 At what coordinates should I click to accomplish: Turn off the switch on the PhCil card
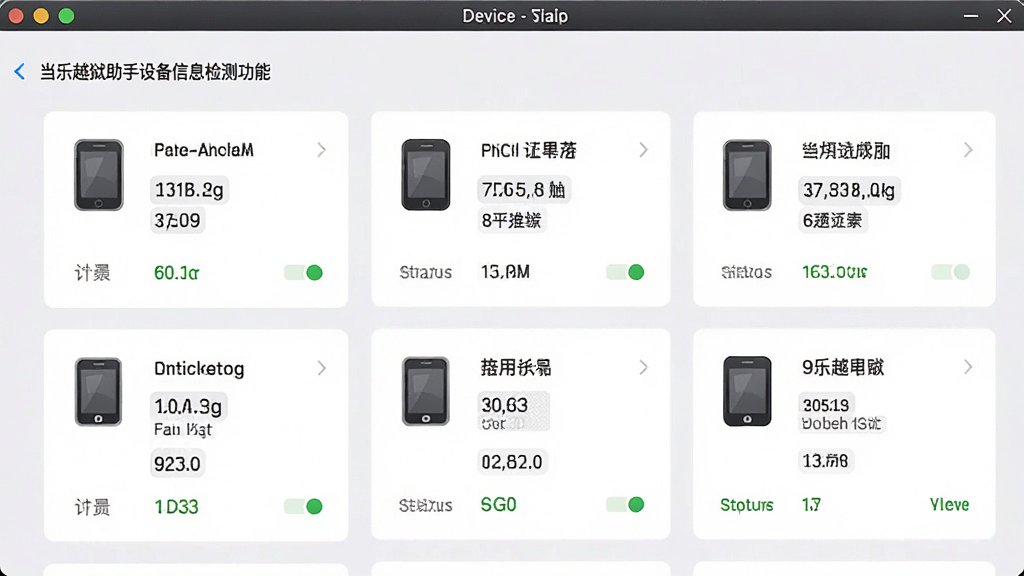pos(625,272)
